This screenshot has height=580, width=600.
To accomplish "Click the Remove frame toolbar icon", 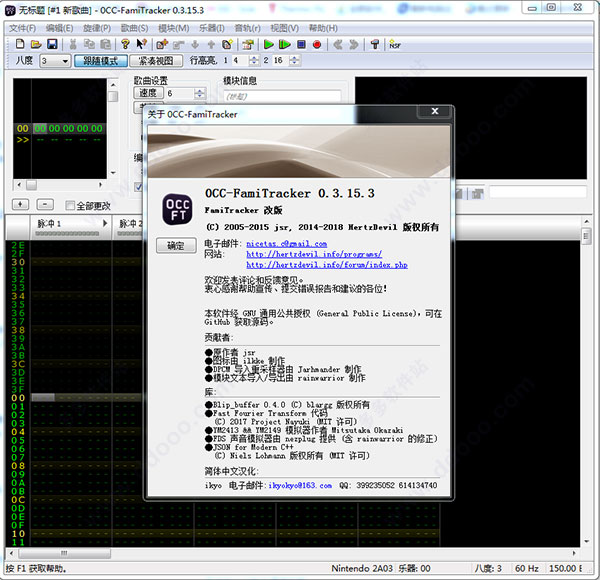I will click(178, 44).
